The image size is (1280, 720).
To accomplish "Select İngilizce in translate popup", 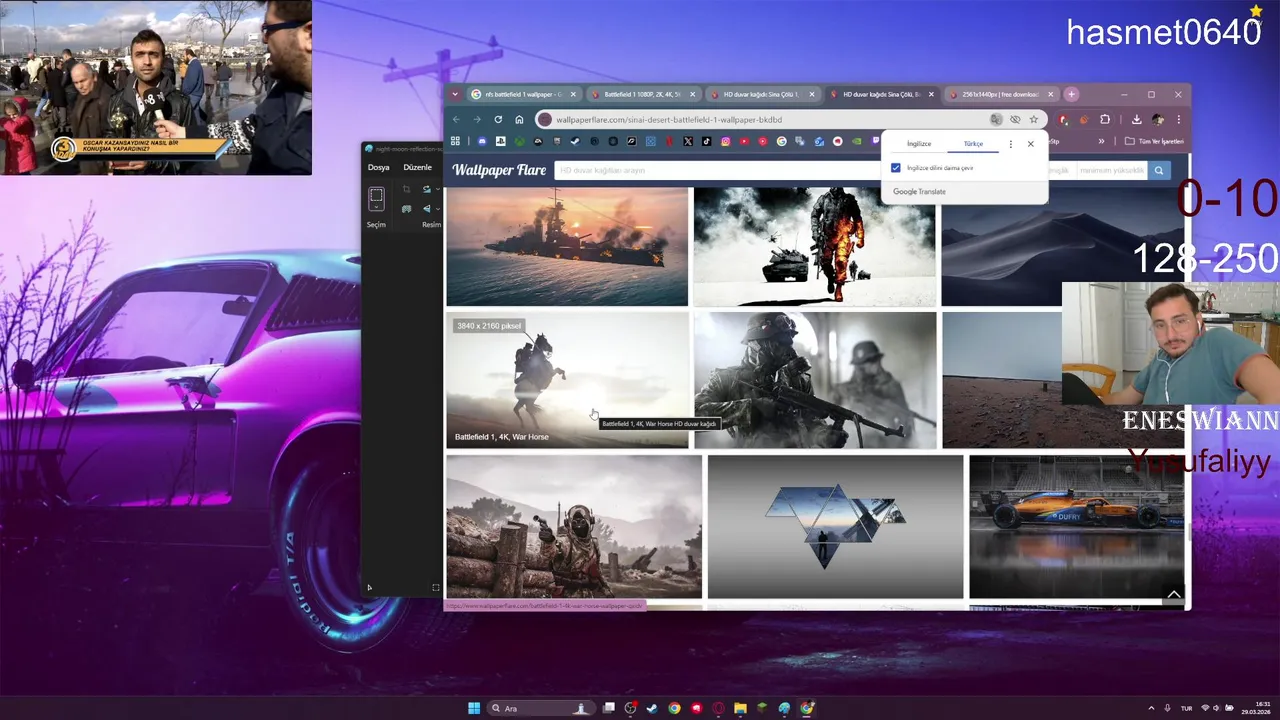I will [918, 144].
